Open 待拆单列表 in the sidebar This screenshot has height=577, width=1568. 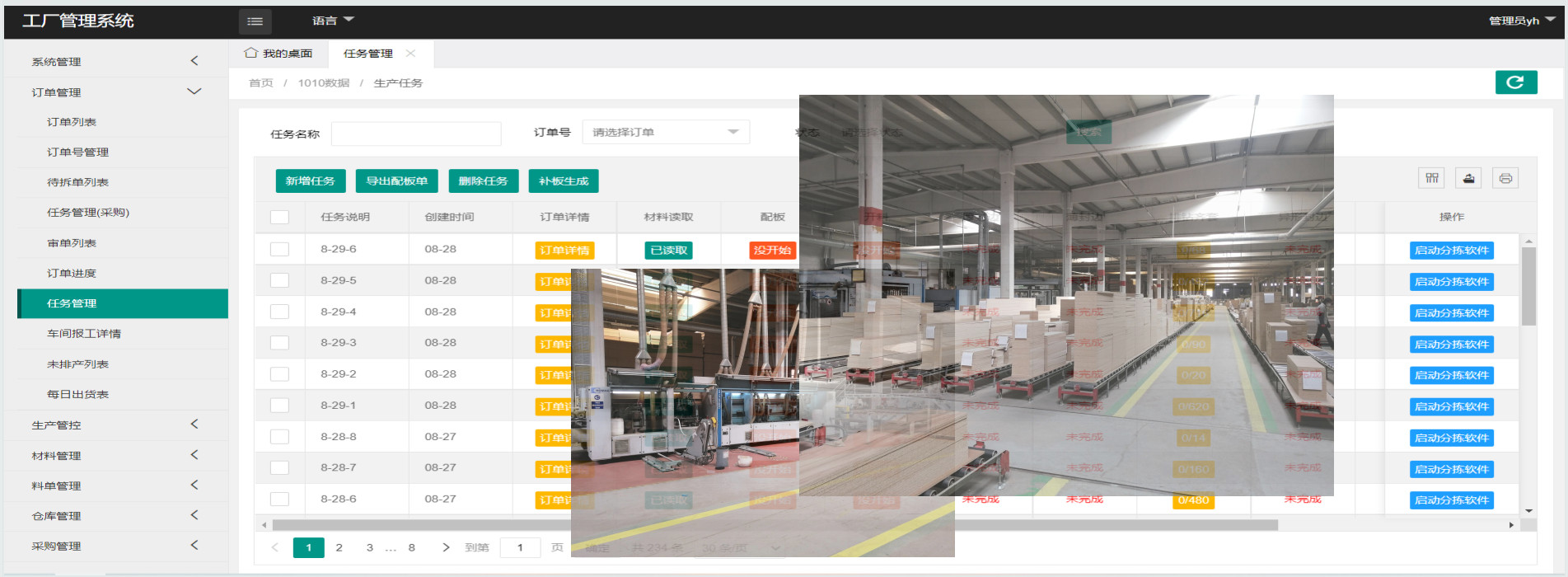pyautogui.click(x=123, y=182)
